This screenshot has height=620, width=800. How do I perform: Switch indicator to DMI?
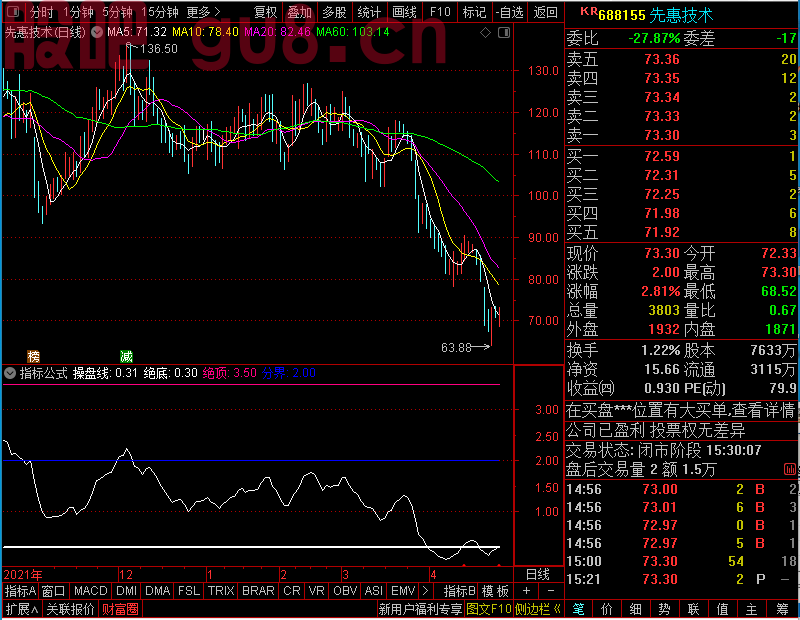click(x=126, y=591)
